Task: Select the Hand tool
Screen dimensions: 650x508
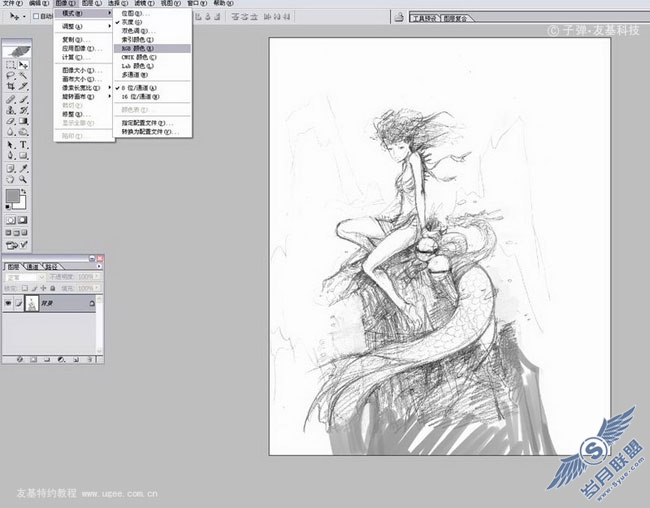Action: [11, 179]
